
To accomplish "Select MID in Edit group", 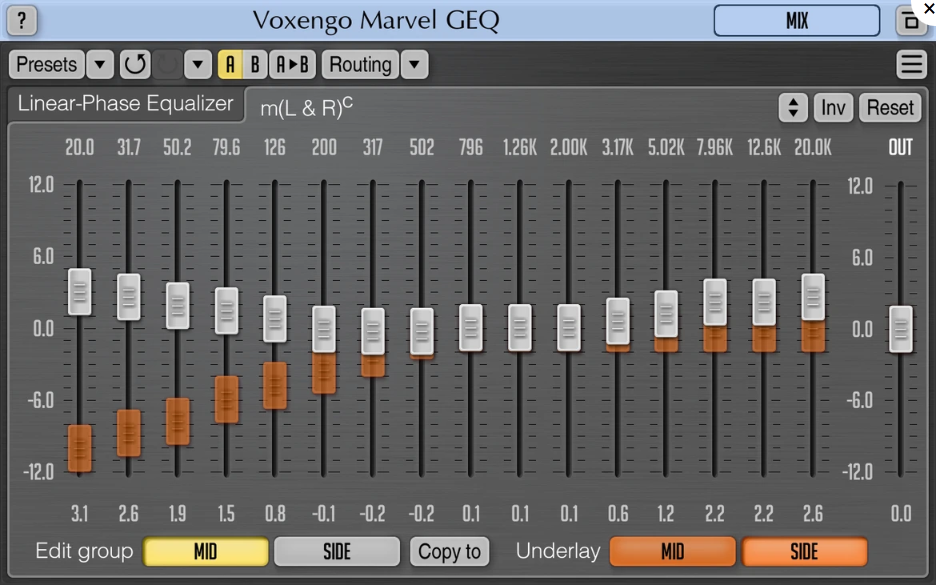I will click(x=206, y=552).
